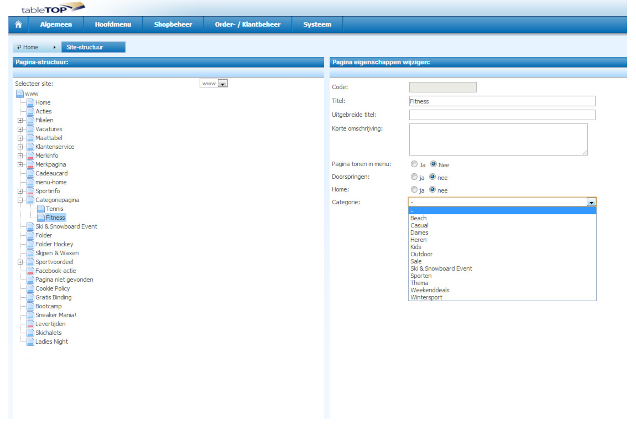Collapse the Categoriepagina tree node
This screenshot has width=636, height=424.
pyautogui.click(x=20, y=200)
